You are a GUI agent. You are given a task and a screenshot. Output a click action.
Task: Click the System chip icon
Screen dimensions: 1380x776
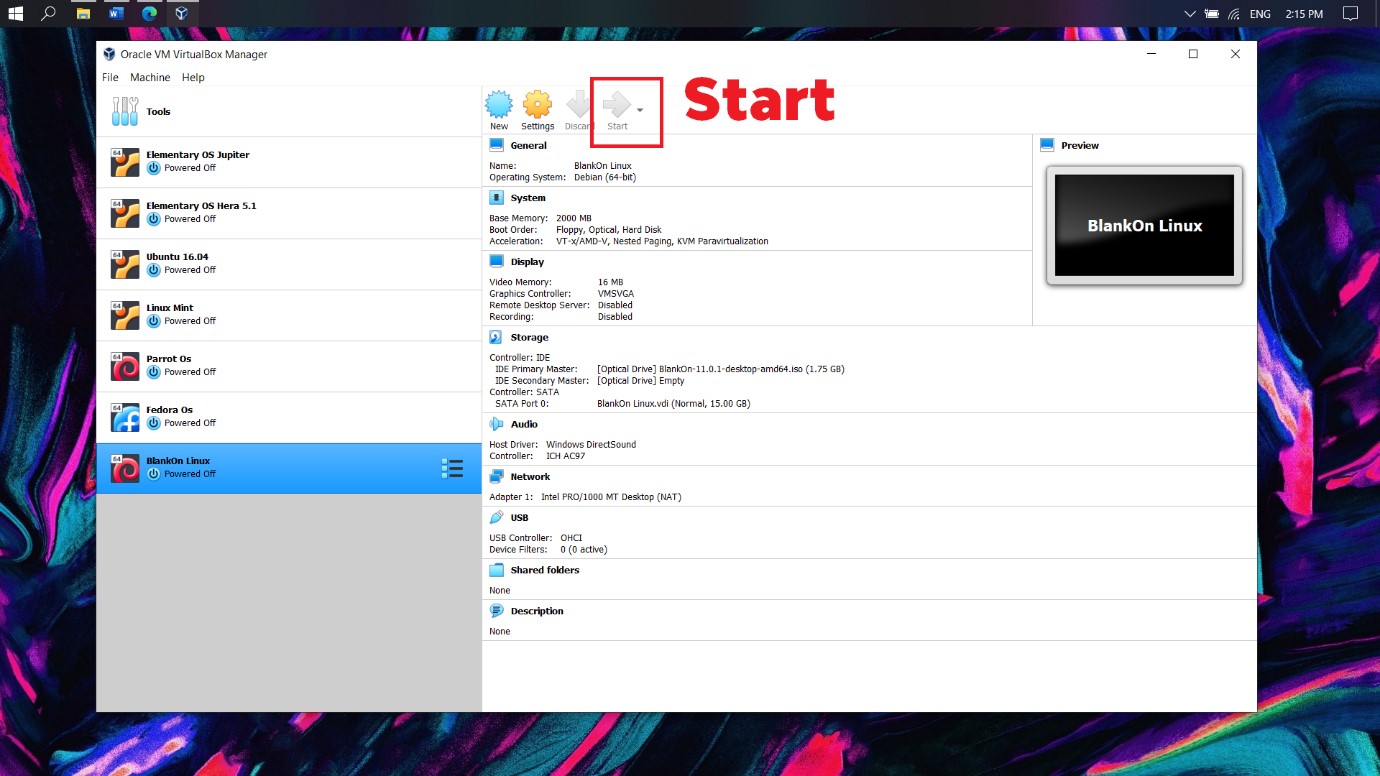click(x=496, y=198)
